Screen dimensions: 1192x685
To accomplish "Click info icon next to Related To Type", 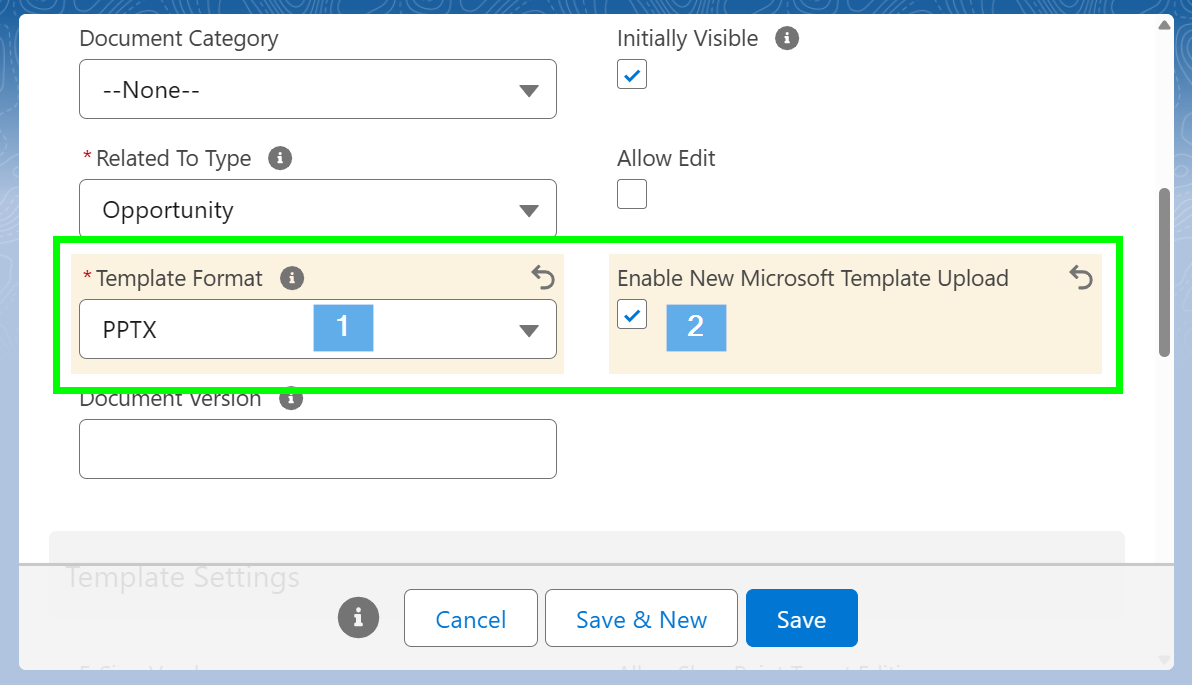I will pos(281,158).
